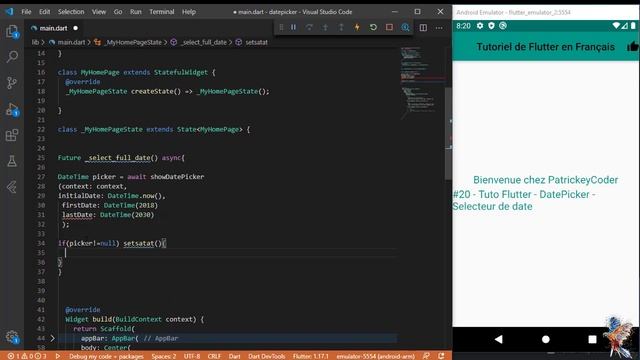Open the Search view in activity bar
The height and width of the screenshot is (360, 640).
tap(12, 57)
